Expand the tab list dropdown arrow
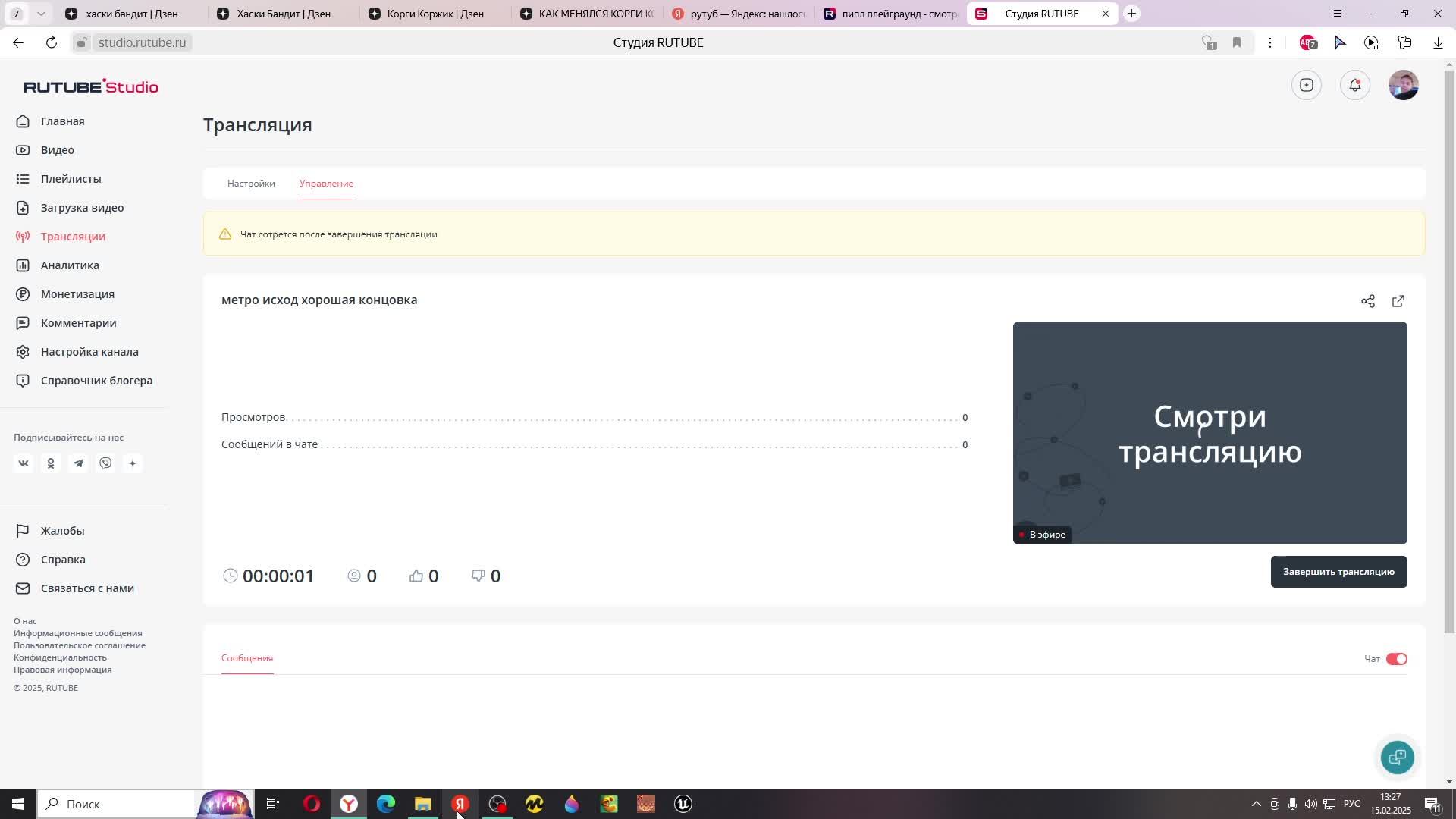 tap(41, 14)
